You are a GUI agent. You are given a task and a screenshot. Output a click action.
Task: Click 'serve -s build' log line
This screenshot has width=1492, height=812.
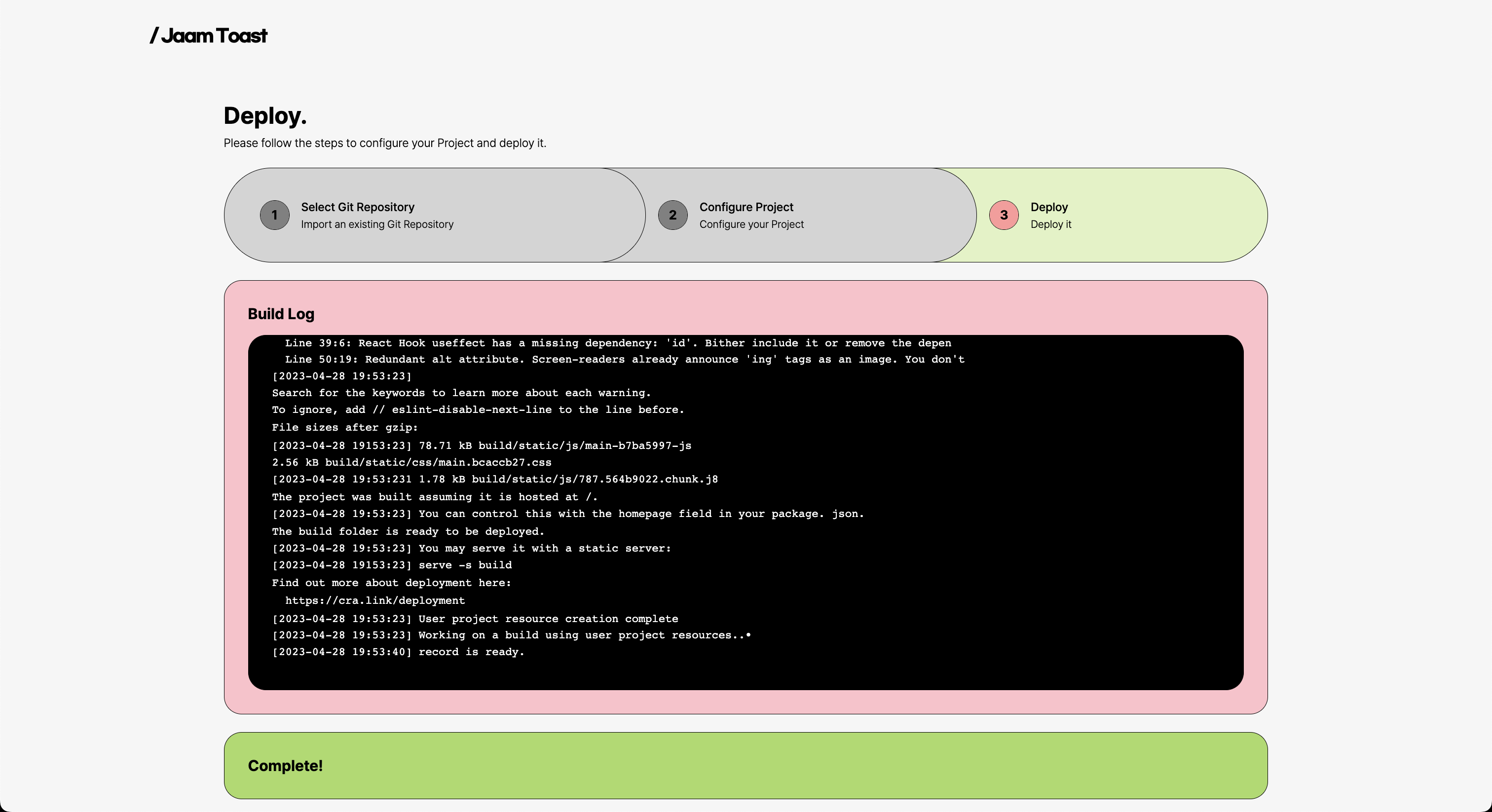(392, 565)
